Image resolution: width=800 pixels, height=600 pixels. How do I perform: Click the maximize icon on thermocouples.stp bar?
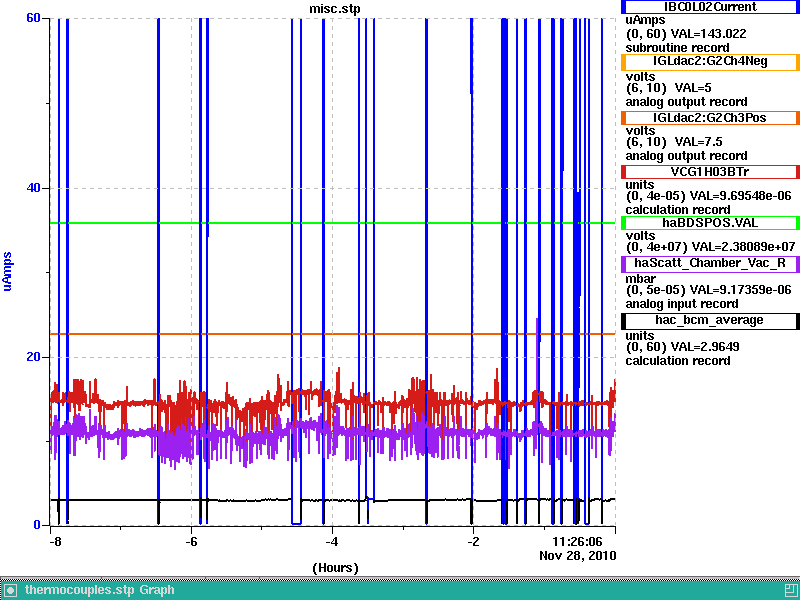coord(791,590)
